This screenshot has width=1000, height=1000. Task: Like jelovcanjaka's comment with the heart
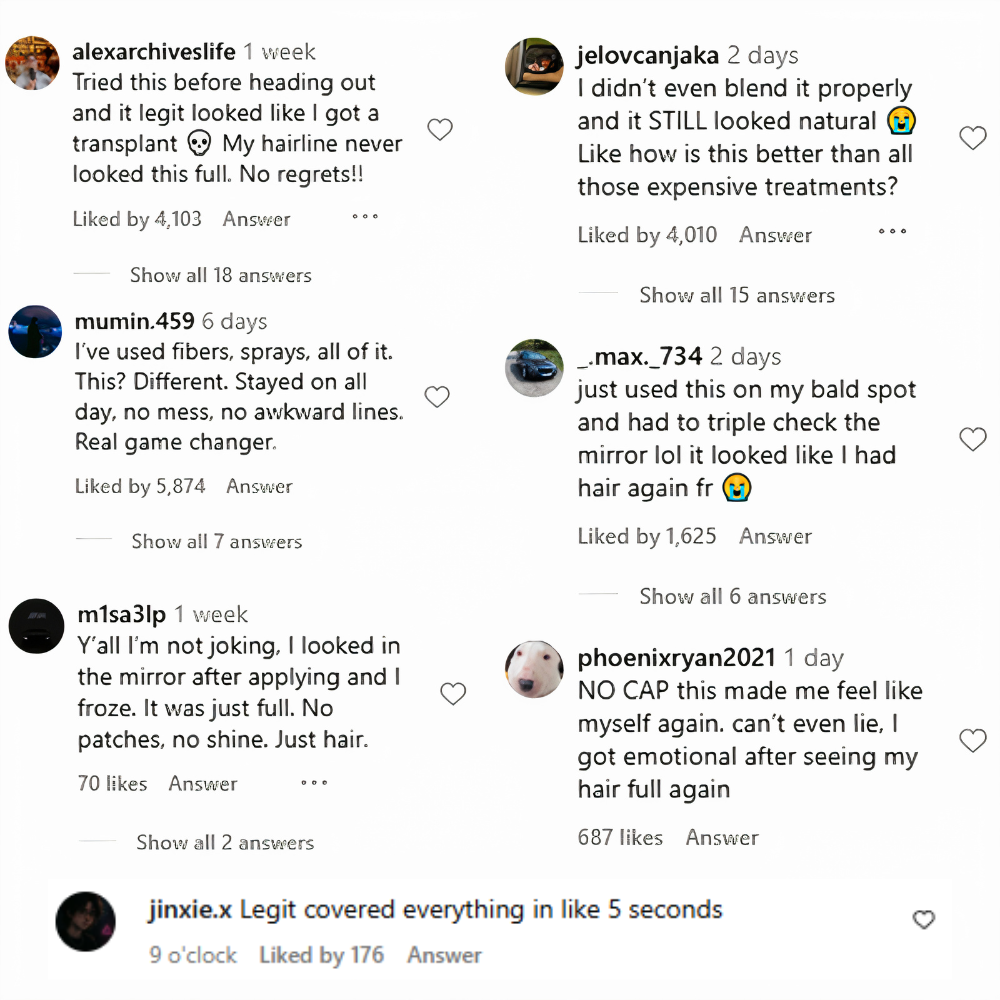[972, 138]
